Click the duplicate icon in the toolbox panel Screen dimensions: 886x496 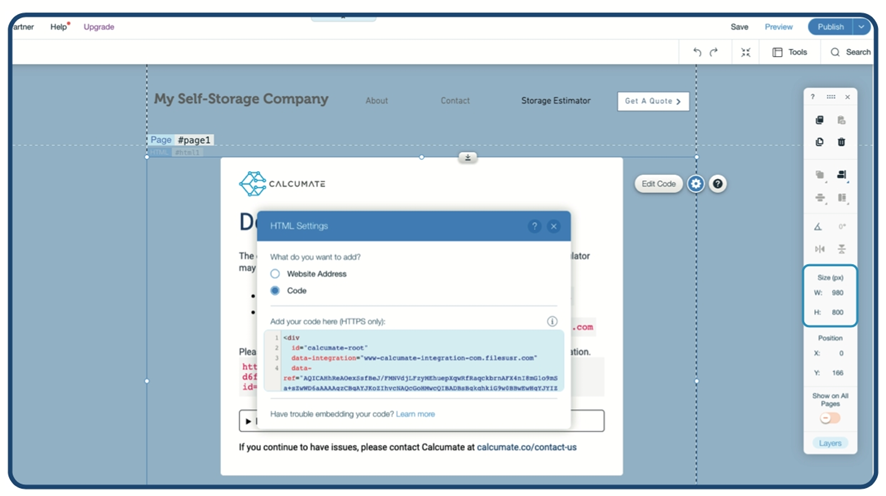click(820, 142)
